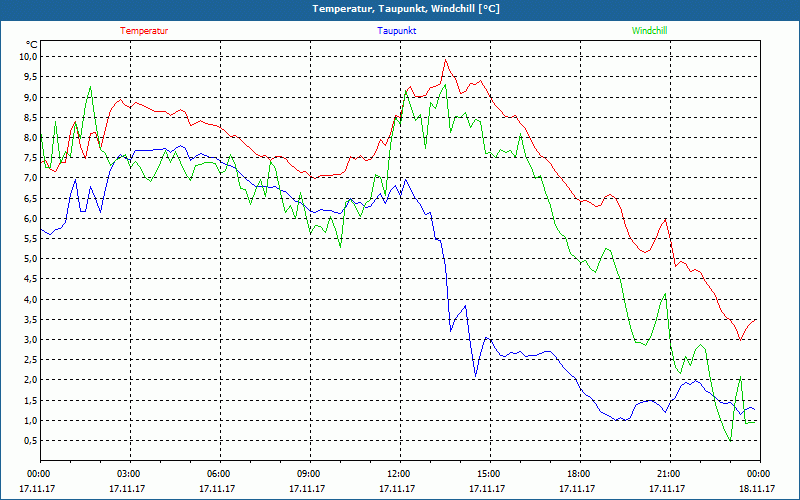Click the °C unit label
800x500 pixels.
tap(32, 44)
